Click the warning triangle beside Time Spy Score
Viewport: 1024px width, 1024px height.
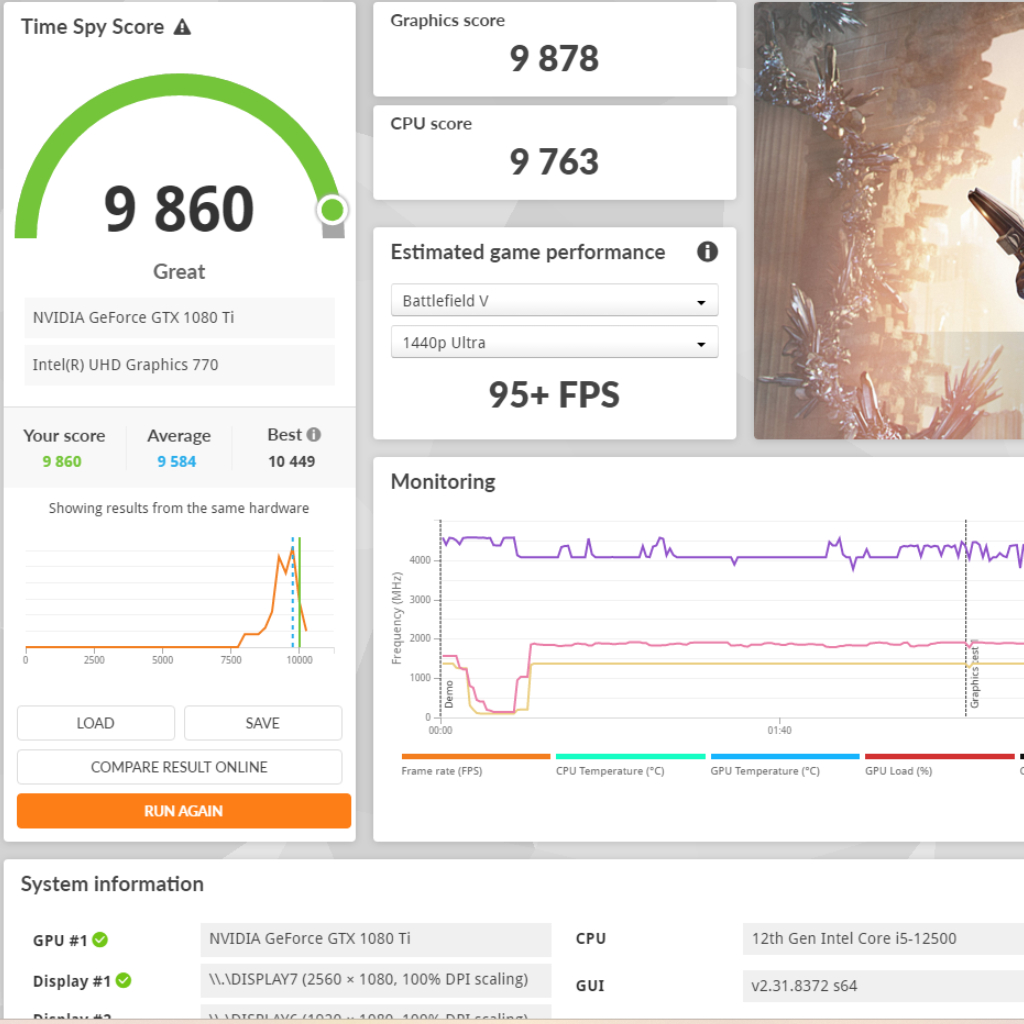coord(182,27)
